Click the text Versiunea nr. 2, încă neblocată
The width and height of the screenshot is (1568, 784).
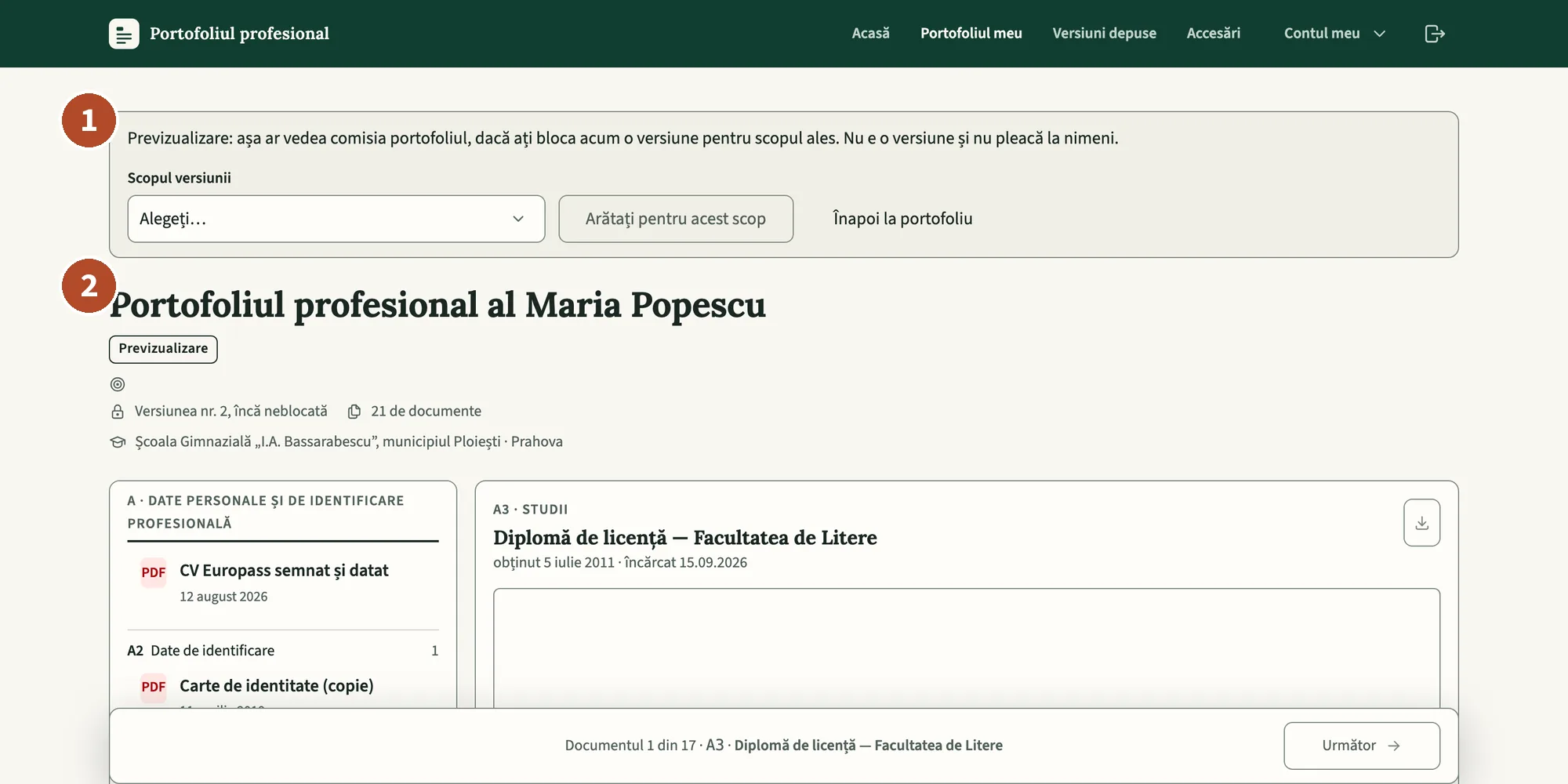pyautogui.click(x=230, y=412)
